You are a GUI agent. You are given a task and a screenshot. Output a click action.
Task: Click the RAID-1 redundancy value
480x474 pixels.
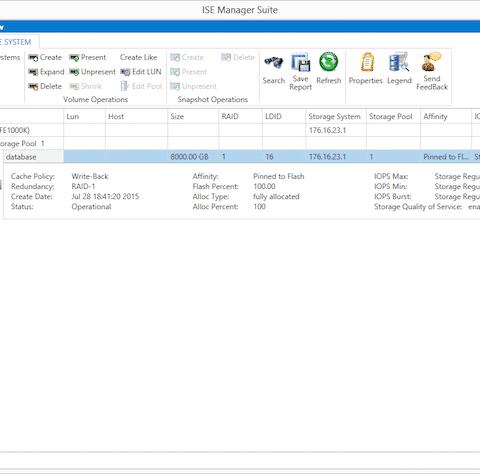(83, 186)
